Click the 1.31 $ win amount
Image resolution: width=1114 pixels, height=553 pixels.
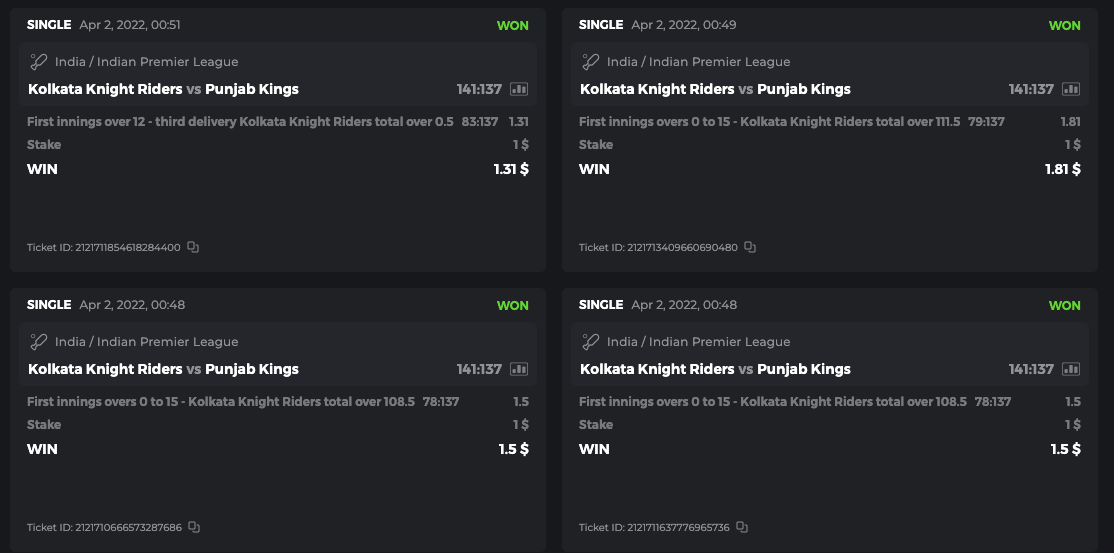(511, 169)
